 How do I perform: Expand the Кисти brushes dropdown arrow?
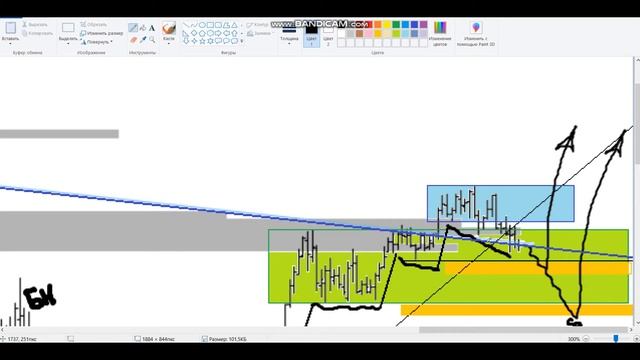169,44
